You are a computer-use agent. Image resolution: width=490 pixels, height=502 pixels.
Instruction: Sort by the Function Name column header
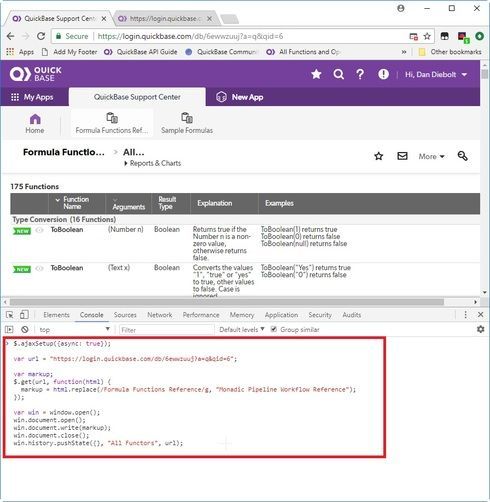76,203
